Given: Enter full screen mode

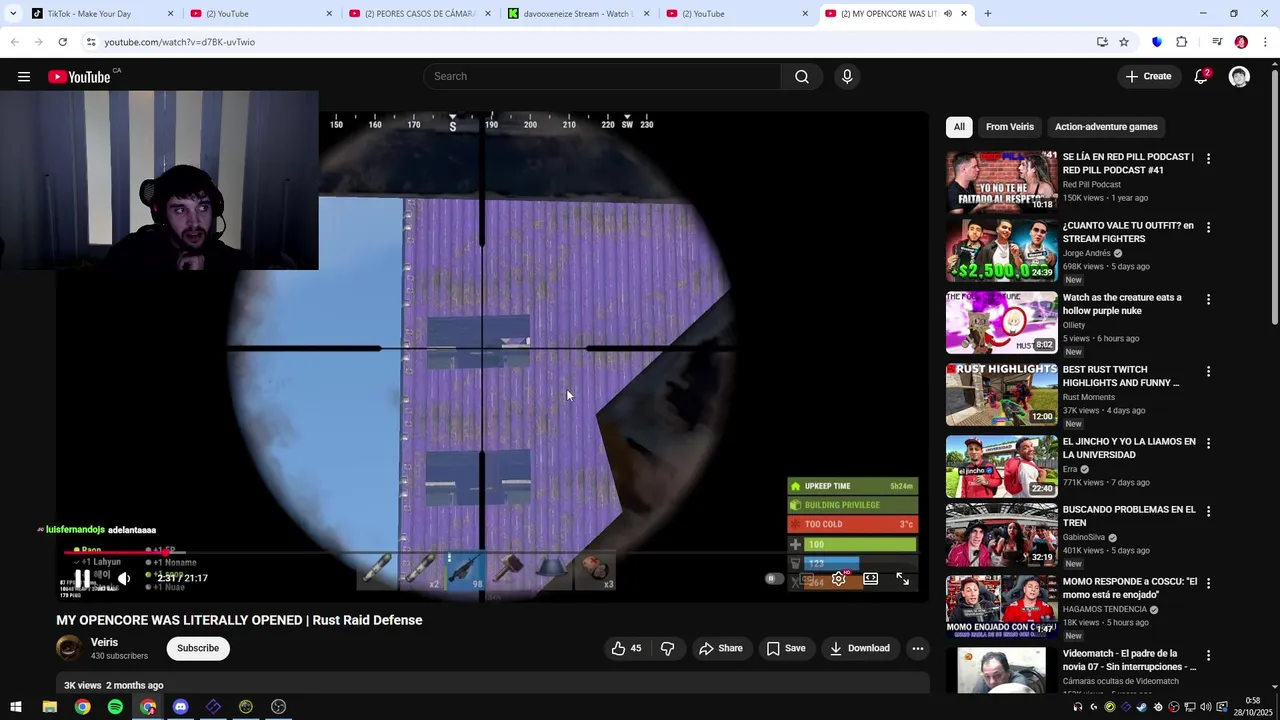Looking at the screenshot, I should [903, 578].
